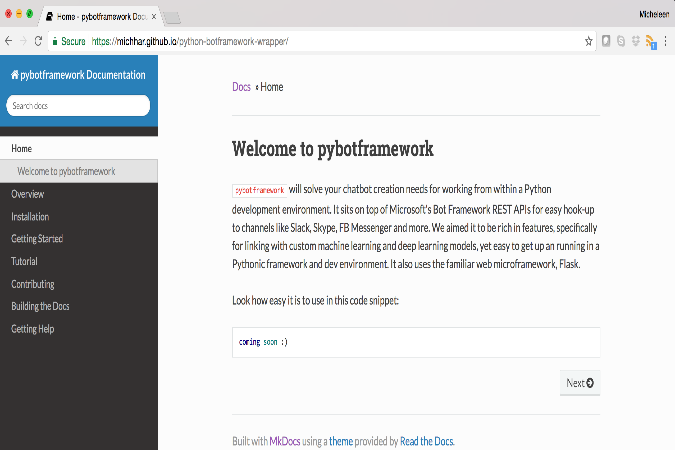The width and height of the screenshot is (675, 450).
Task: Click the Welcome to pybotframework heading
Action: 333,149
